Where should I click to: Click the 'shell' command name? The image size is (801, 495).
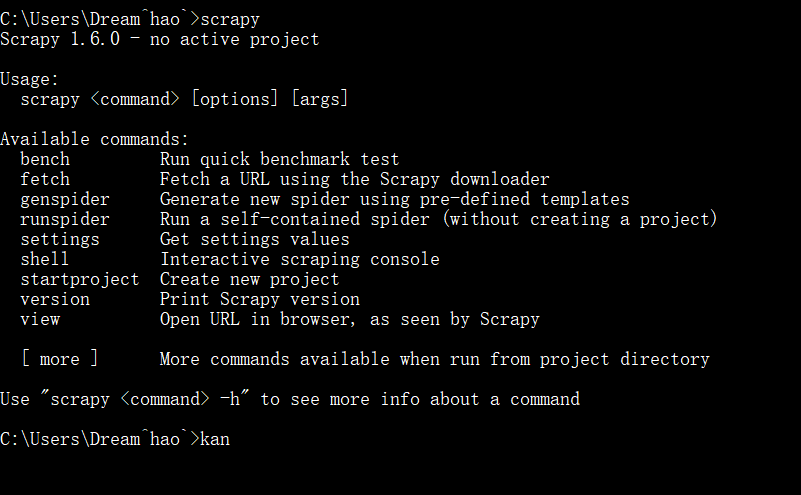coord(44,259)
